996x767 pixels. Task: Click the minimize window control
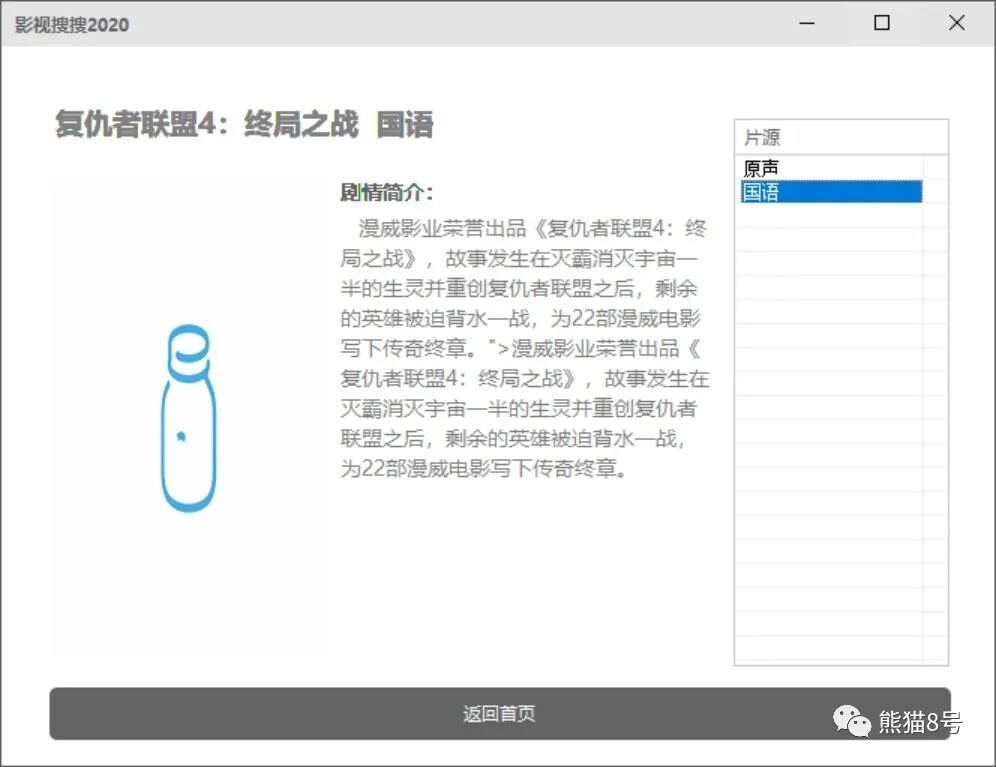pyautogui.click(x=805, y=22)
